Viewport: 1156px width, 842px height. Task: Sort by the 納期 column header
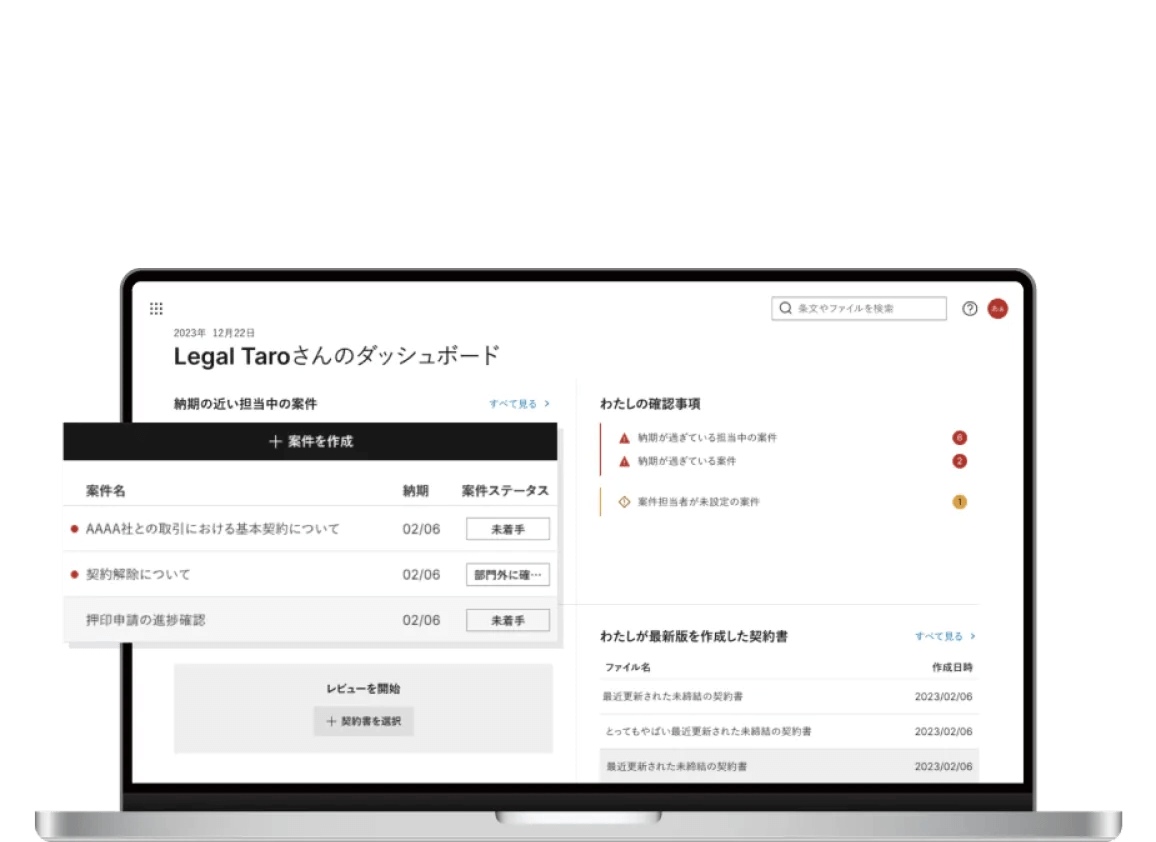coord(415,491)
